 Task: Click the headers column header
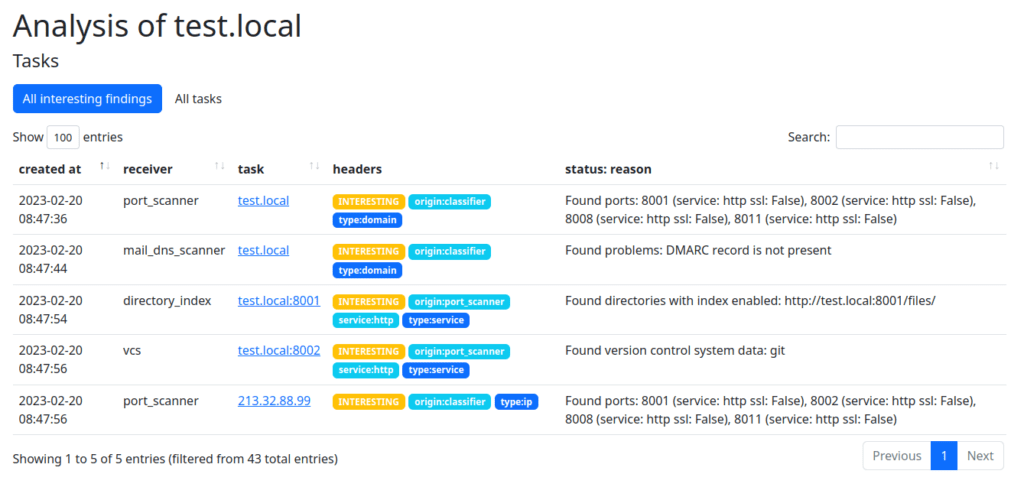pos(357,169)
